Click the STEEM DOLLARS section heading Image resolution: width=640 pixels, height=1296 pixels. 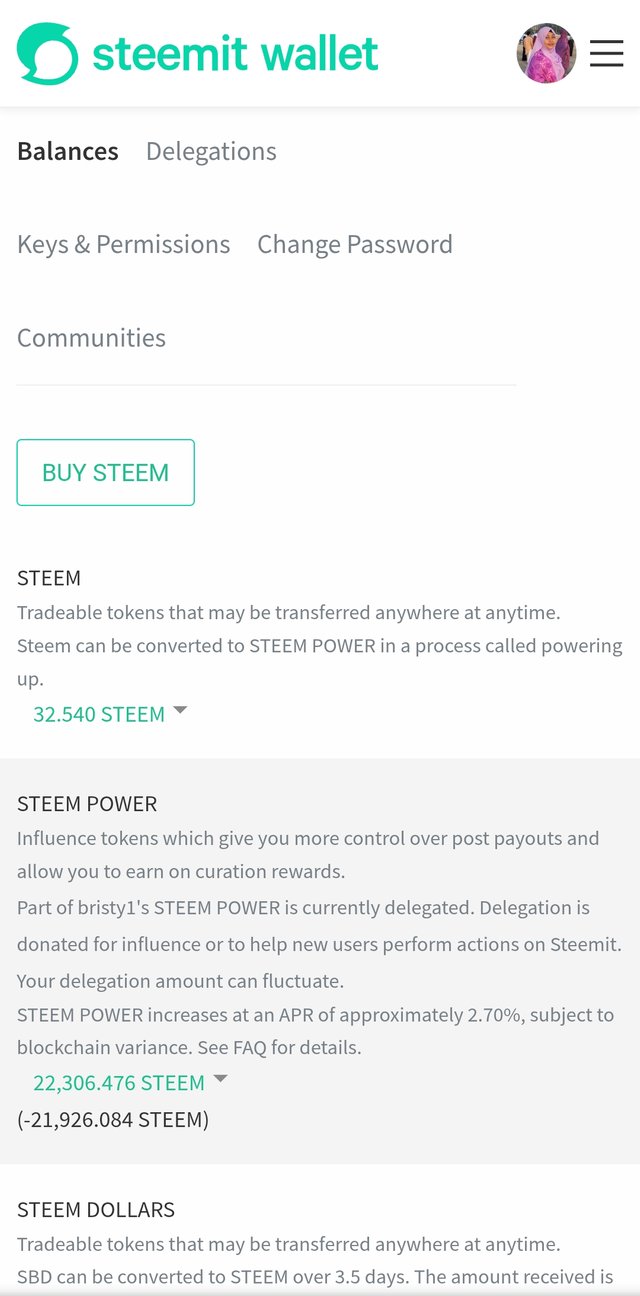tap(96, 1210)
